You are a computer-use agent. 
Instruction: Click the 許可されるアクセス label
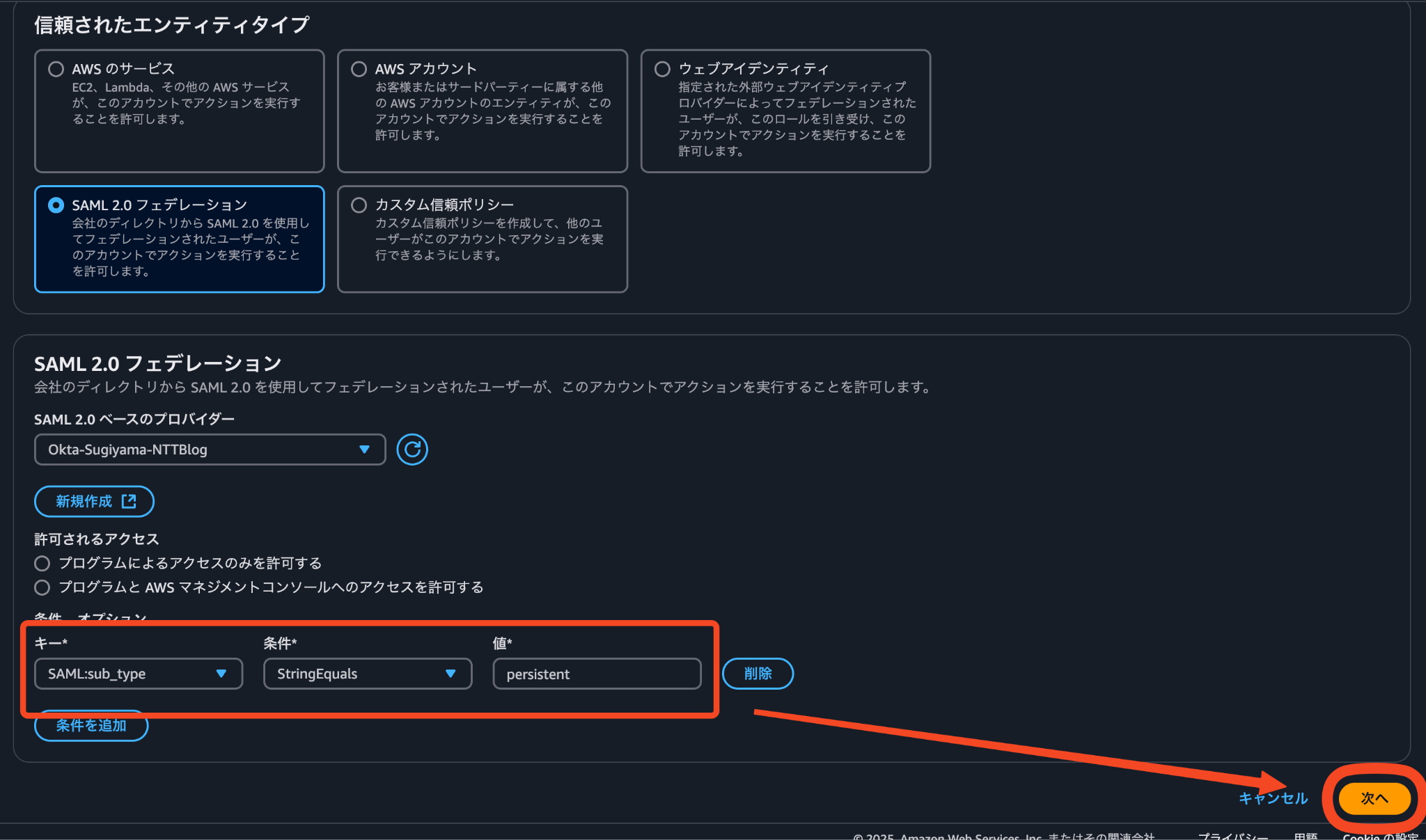tap(97, 539)
